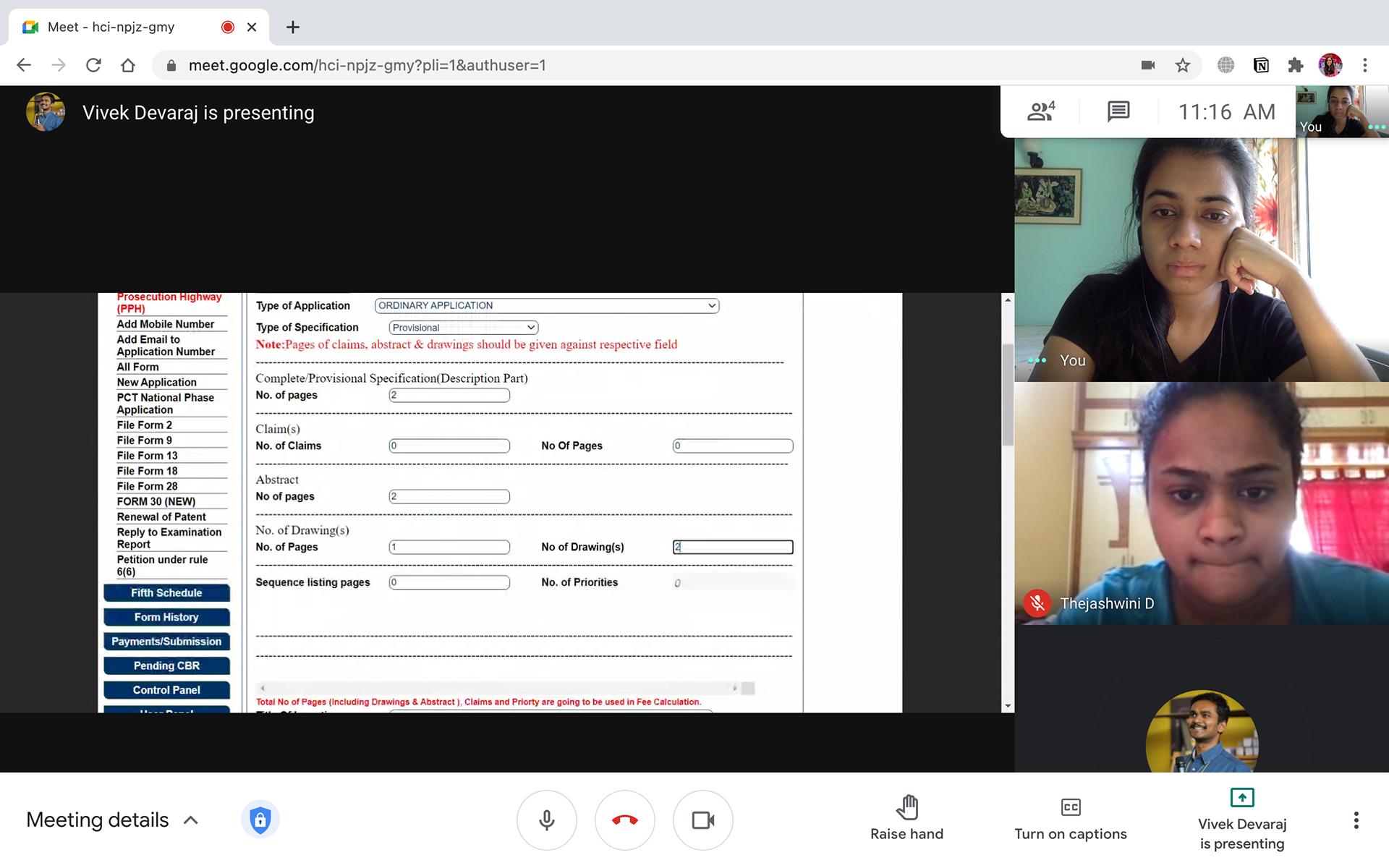Expand Meeting details panel

112,820
